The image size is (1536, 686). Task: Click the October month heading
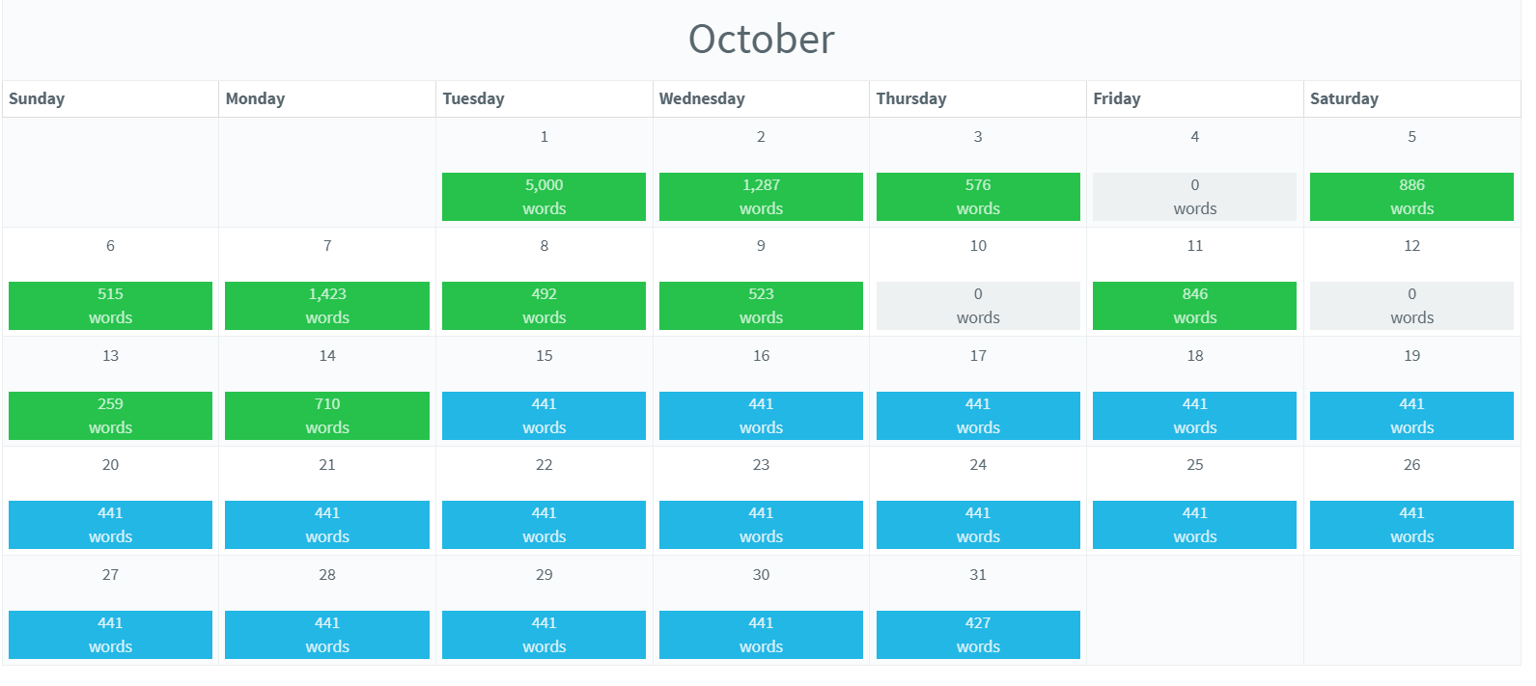tap(761, 39)
